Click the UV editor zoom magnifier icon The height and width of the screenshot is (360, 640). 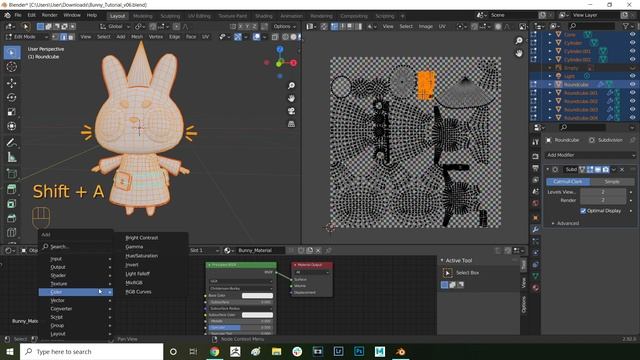tap(519, 40)
